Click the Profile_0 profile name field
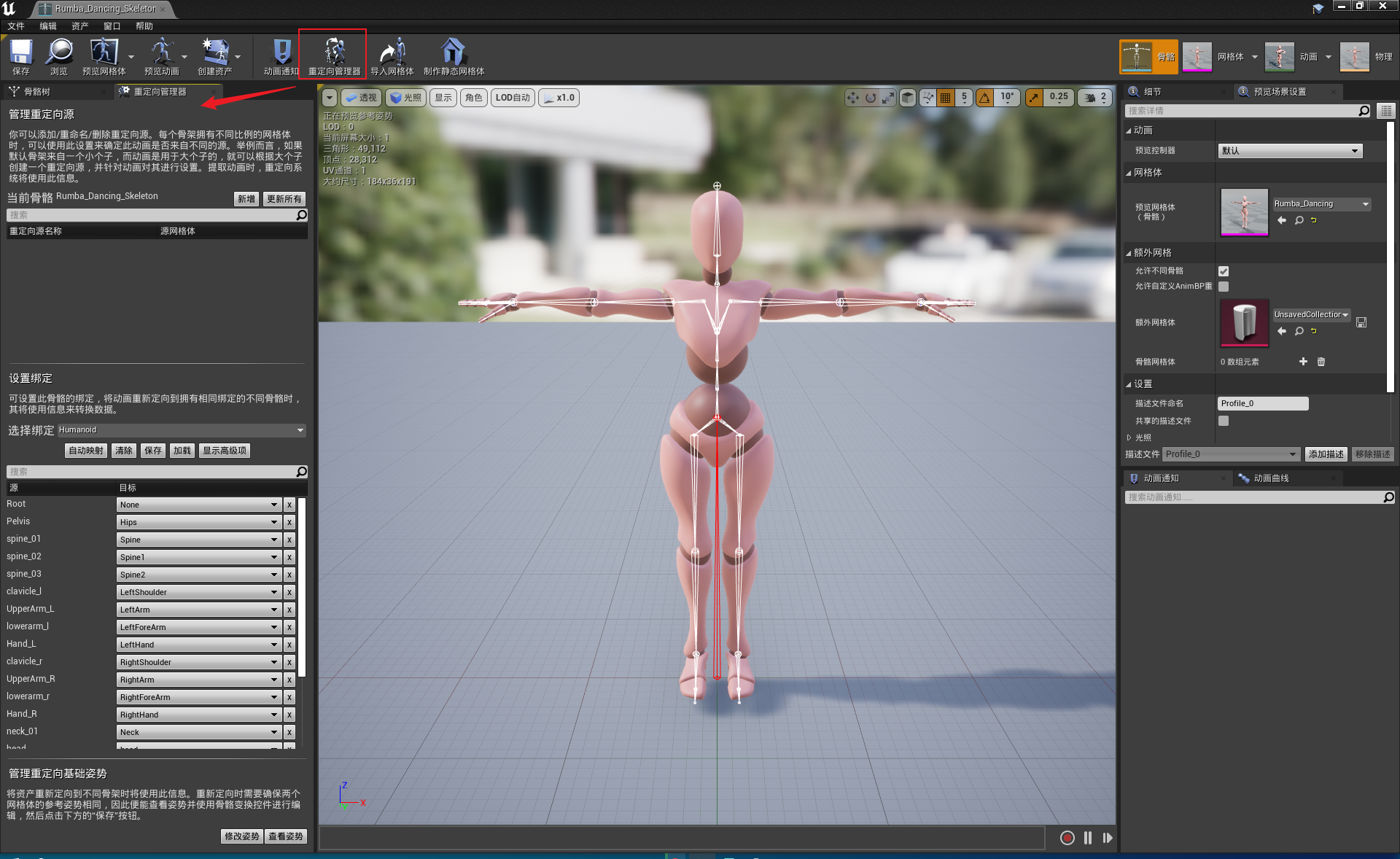 [x=1262, y=403]
